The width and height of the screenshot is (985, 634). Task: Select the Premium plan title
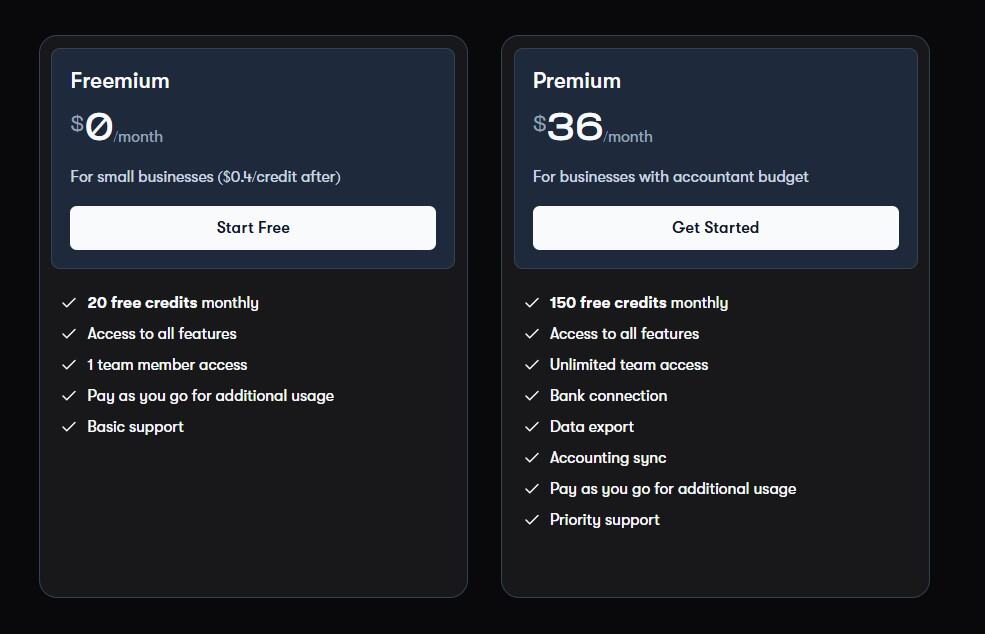point(577,81)
